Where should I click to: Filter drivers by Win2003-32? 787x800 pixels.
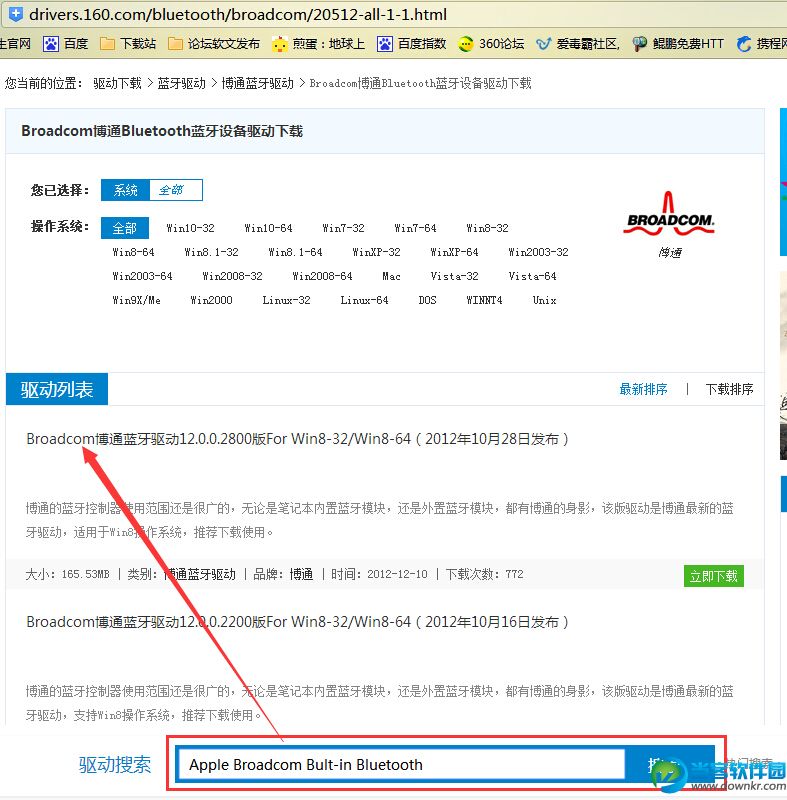click(538, 252)
